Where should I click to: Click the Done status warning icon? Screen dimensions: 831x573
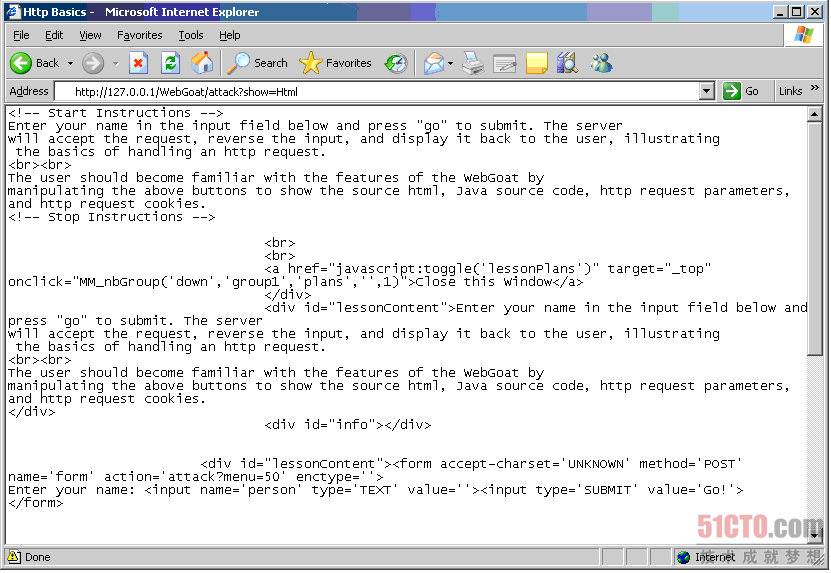point(13,557)
